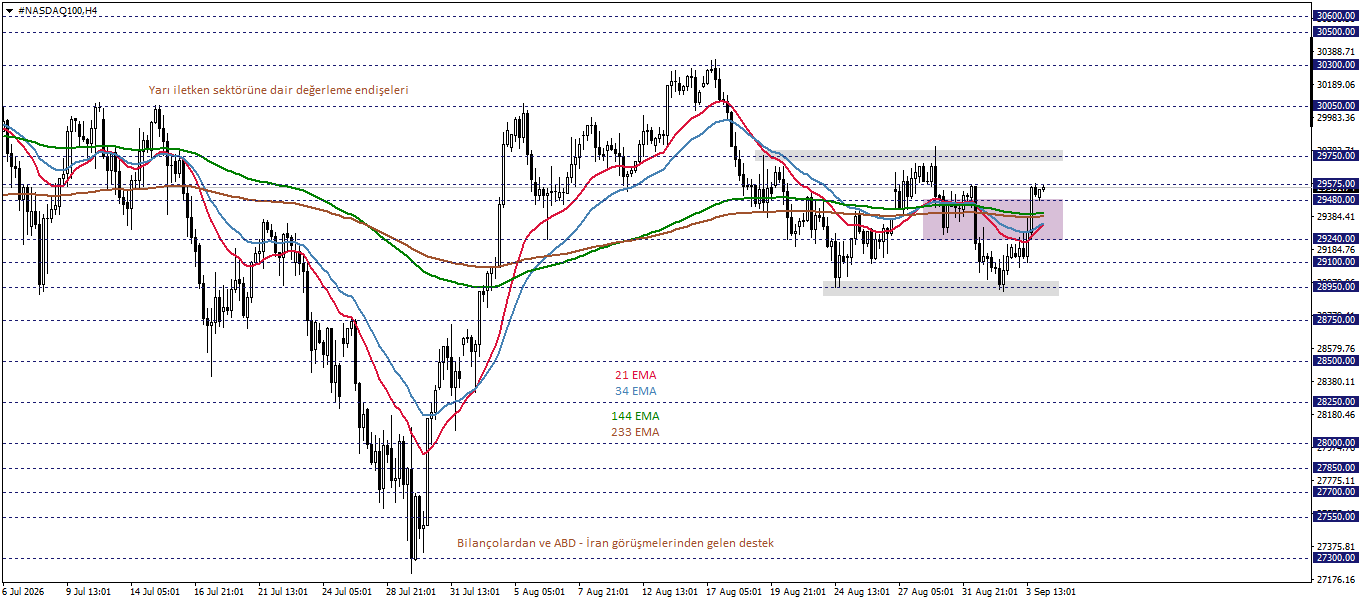
Task: Click the 30050.00 price level tag
Action: click(x=1337, y=105)
